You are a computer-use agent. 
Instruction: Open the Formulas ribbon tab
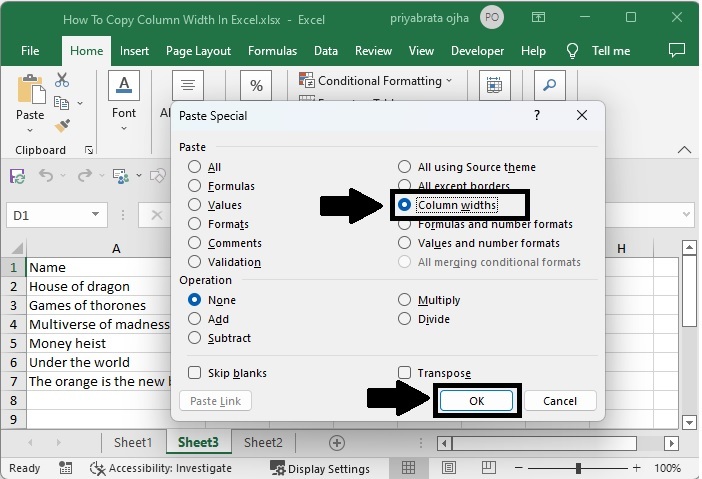[272, 51]
